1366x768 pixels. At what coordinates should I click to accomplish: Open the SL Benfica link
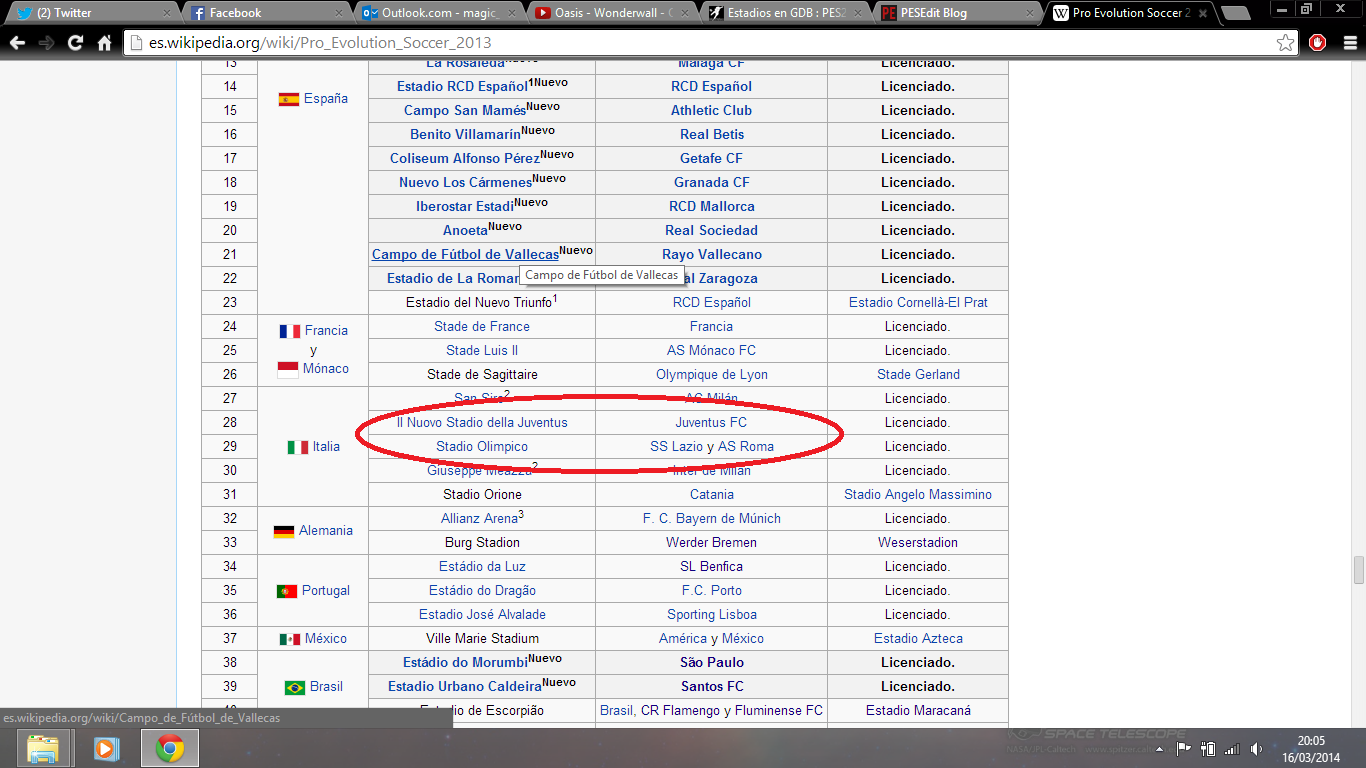[712, 567]
